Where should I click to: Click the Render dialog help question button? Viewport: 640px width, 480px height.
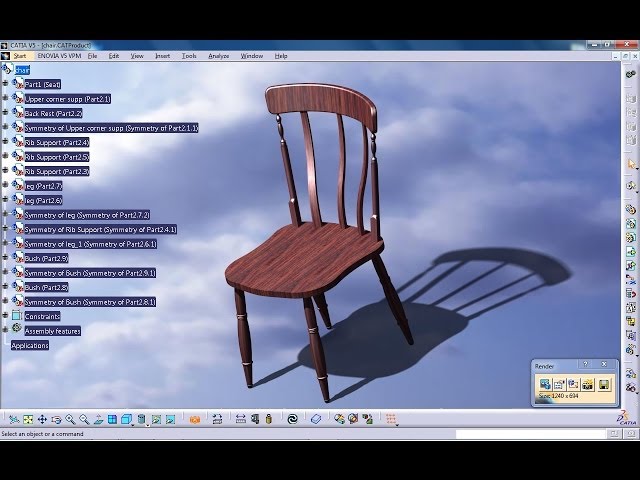[585, 364]
